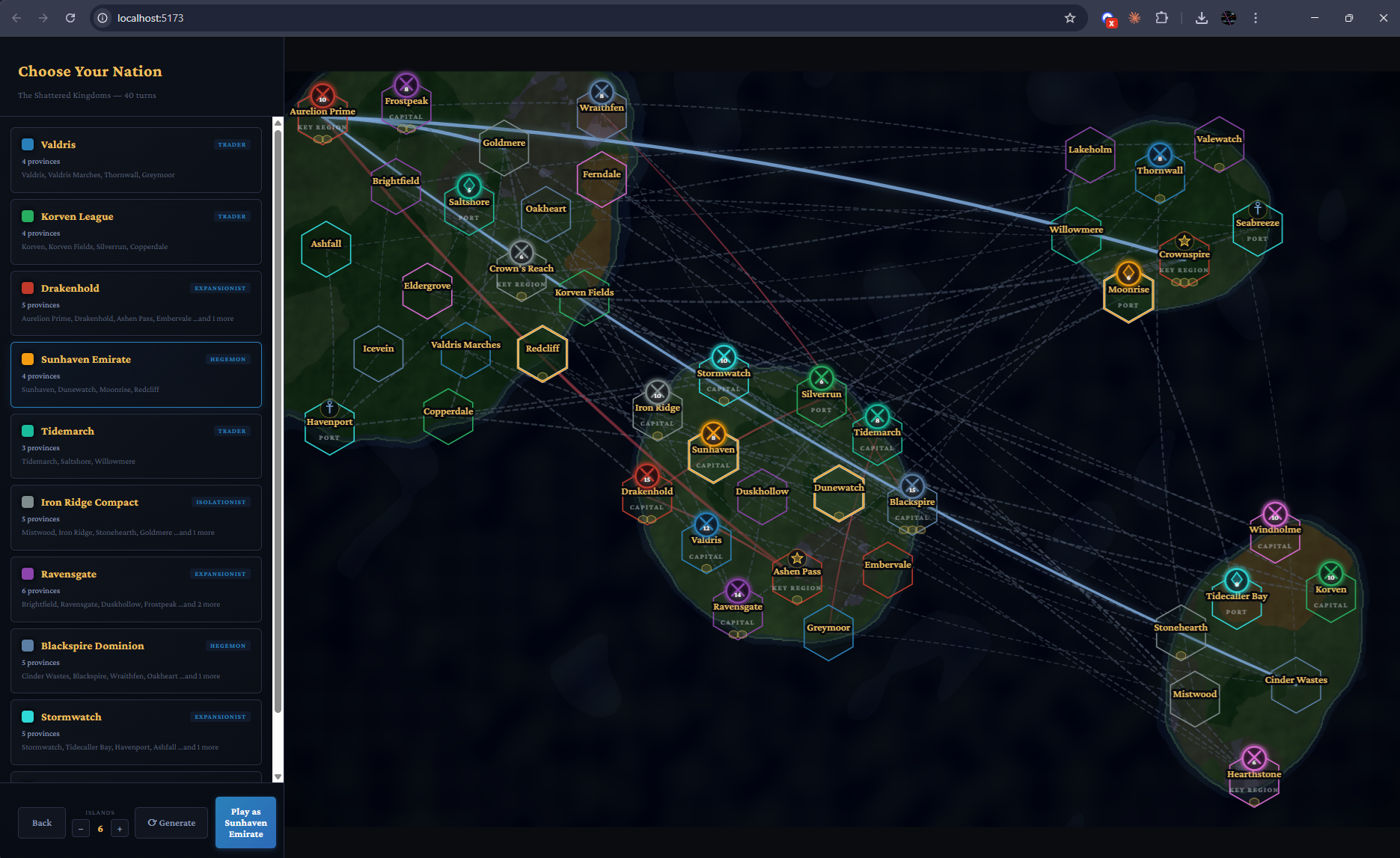The image size is (1400, 858).
Task: Select the Stormwatch cyan army icon
Action: click(724, 358)
